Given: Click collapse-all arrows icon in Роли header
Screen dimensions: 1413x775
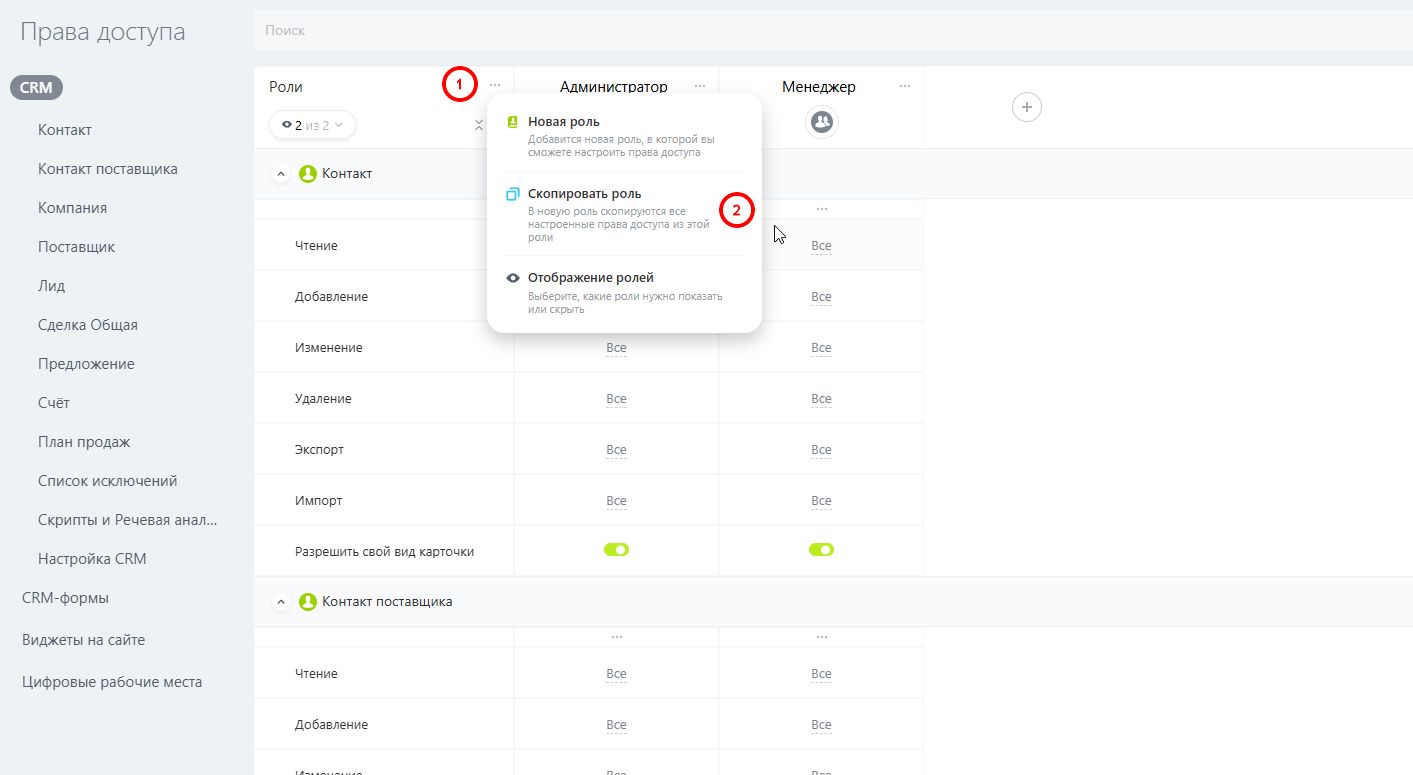Looking at the screenshot, I should coord(479,125).
